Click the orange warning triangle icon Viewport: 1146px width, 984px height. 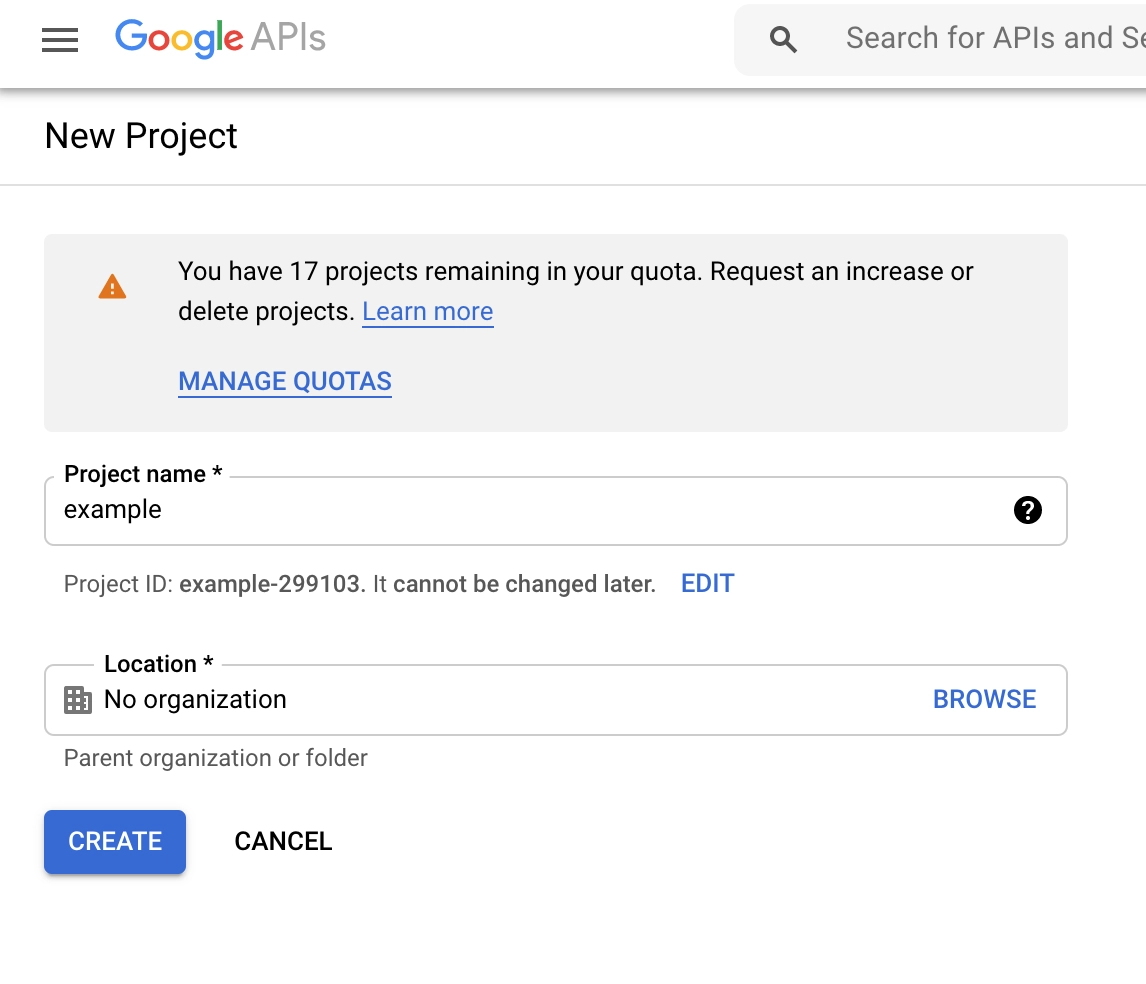[112, 287]
